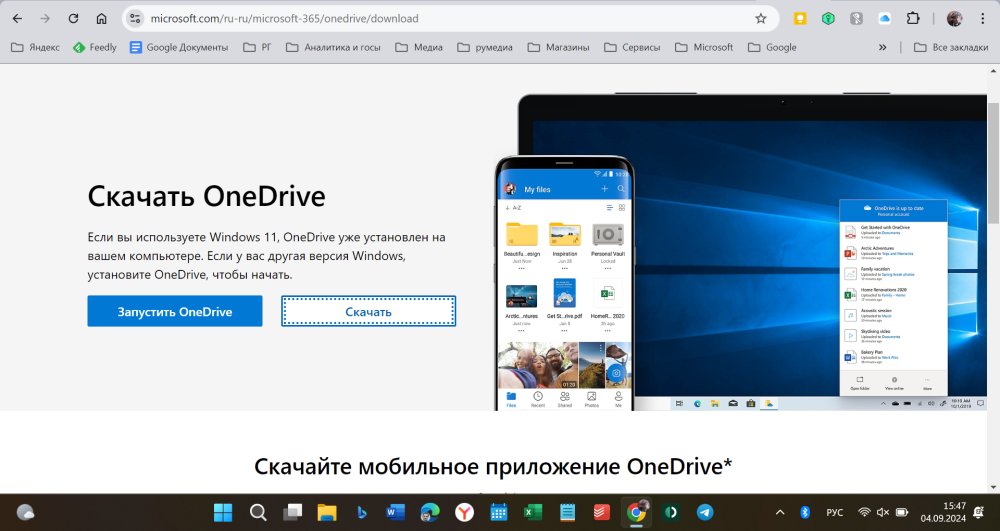Viewport: 1000px width, 531px height.
Task: Open the Calendar app in taskbar
Action: pyautogui.click(x=499, y=512)
